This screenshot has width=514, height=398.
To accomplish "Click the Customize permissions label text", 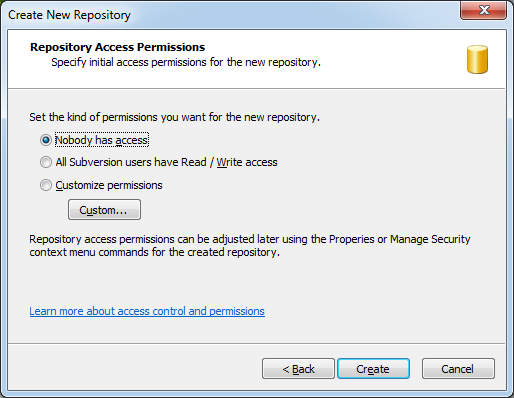I will (109, 185).
